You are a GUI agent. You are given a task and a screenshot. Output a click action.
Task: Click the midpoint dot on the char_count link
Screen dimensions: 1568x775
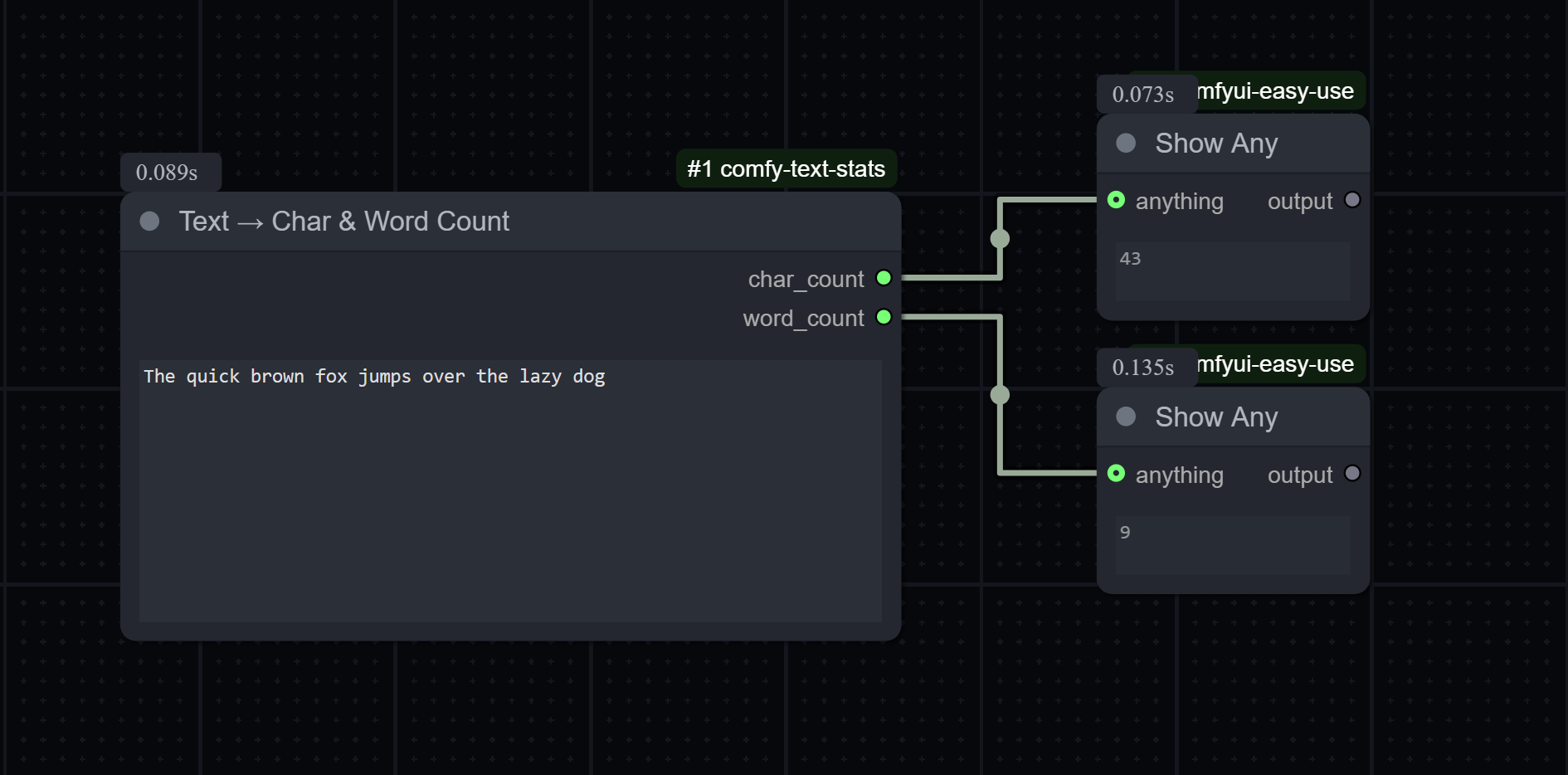(1000, 239)
